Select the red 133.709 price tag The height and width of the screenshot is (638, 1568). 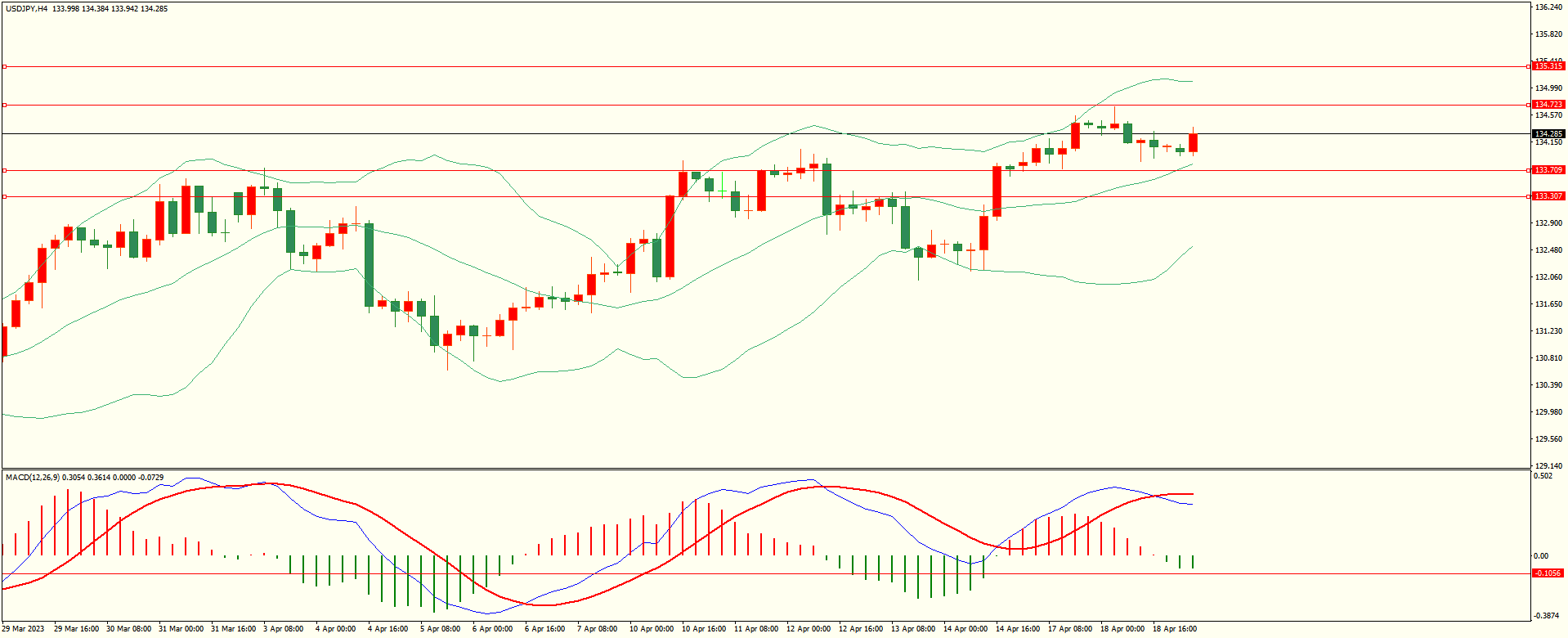point(1548,170)
